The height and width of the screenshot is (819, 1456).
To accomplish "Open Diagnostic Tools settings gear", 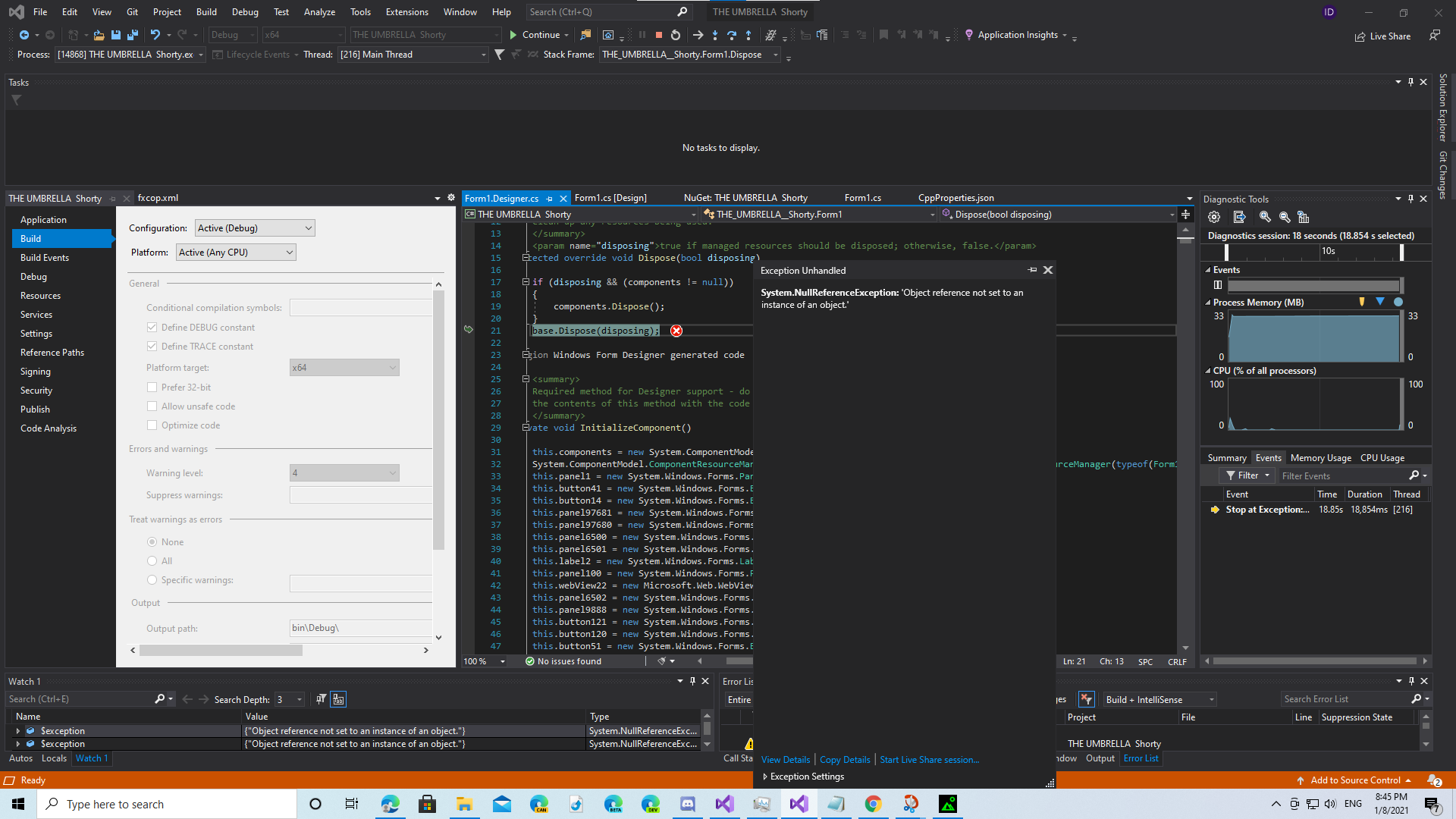I will point(1214,217).
